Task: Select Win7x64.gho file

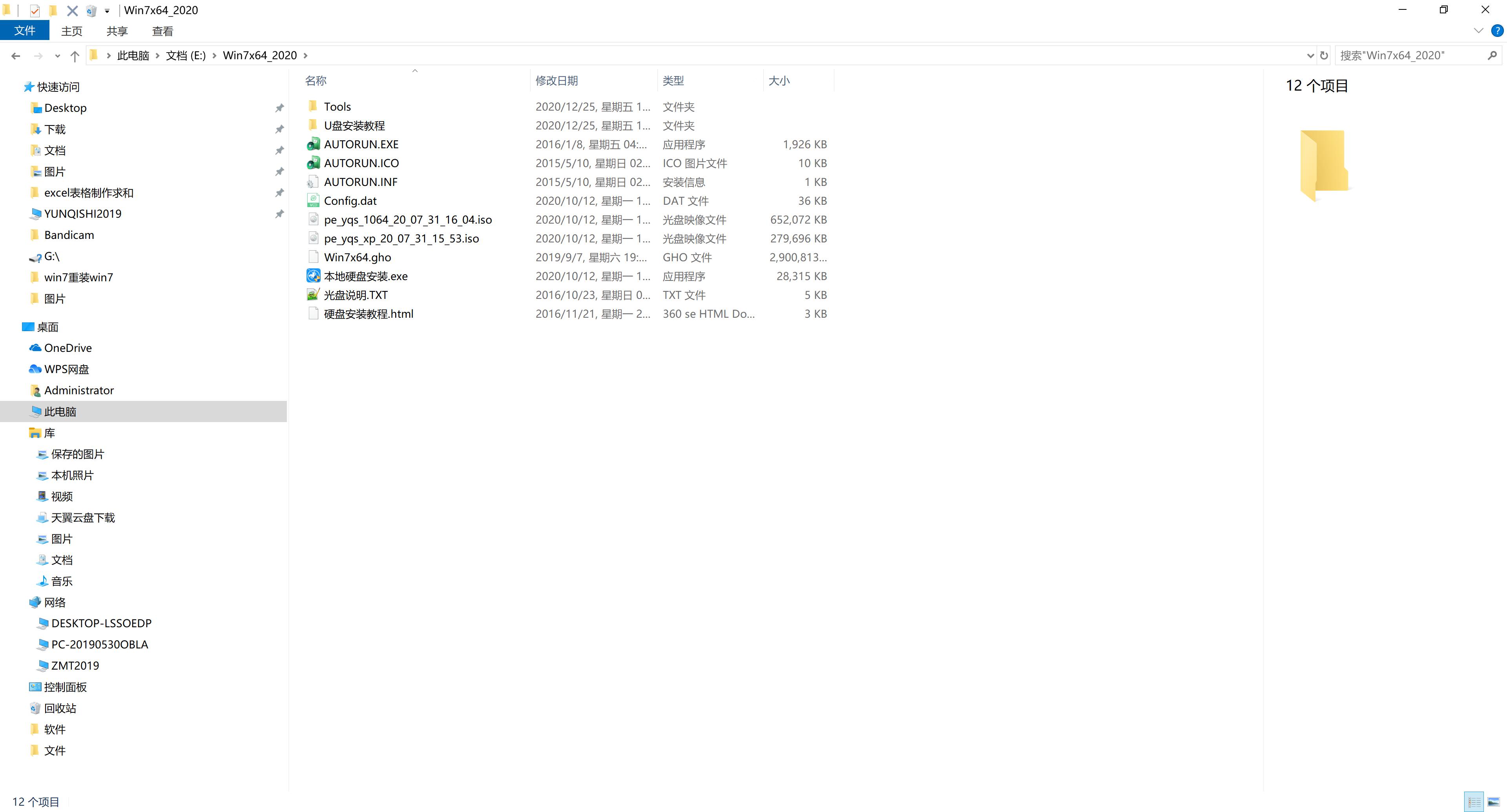Action: (357, 257)
